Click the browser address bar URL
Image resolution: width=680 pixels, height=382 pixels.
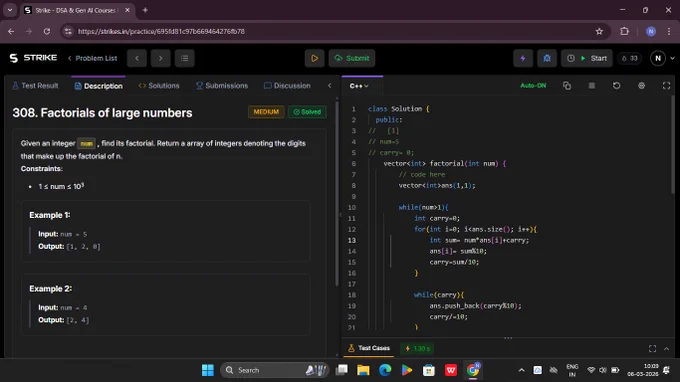[x=161, y=31]
